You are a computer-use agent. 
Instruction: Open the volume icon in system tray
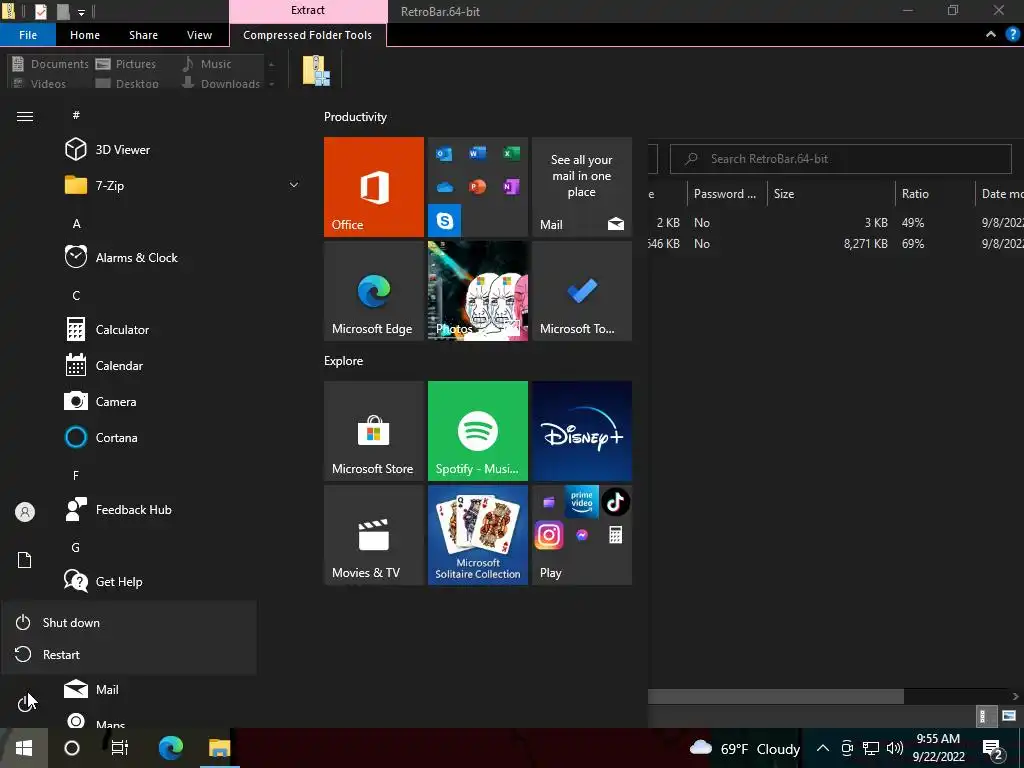click(x=895, y=748)
